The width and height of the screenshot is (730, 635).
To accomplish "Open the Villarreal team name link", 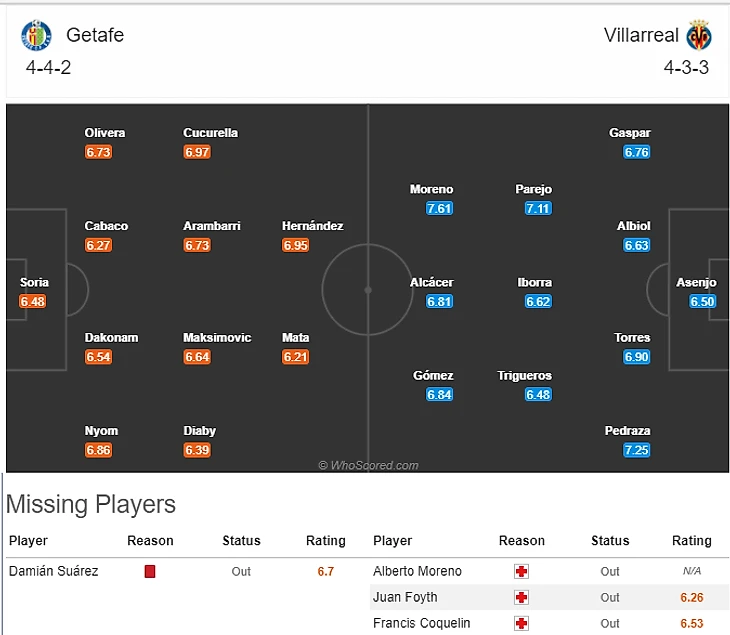I will pos(641,35).
